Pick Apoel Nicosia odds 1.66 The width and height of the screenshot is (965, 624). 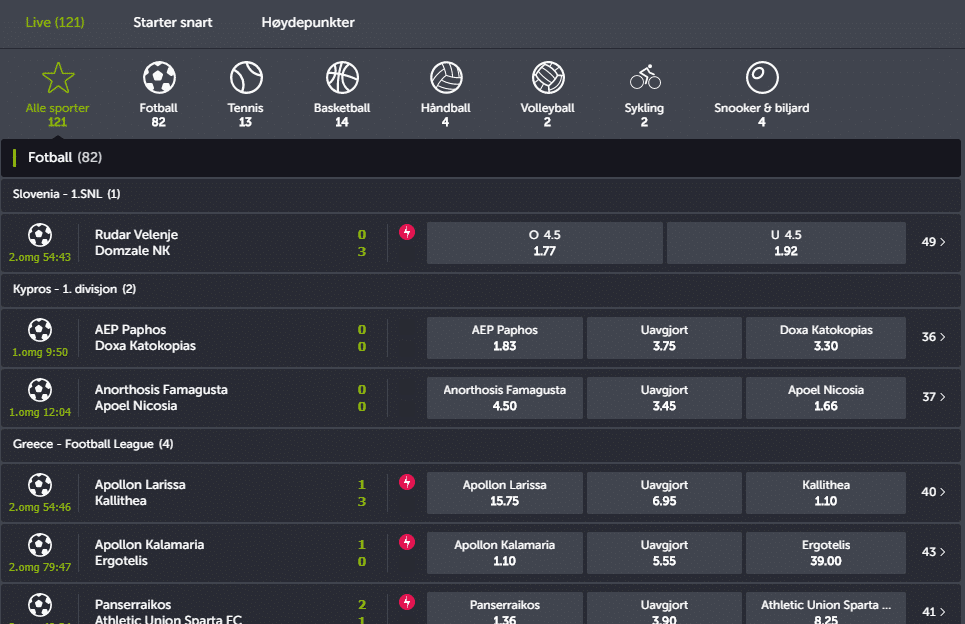(x=825, y=398)
